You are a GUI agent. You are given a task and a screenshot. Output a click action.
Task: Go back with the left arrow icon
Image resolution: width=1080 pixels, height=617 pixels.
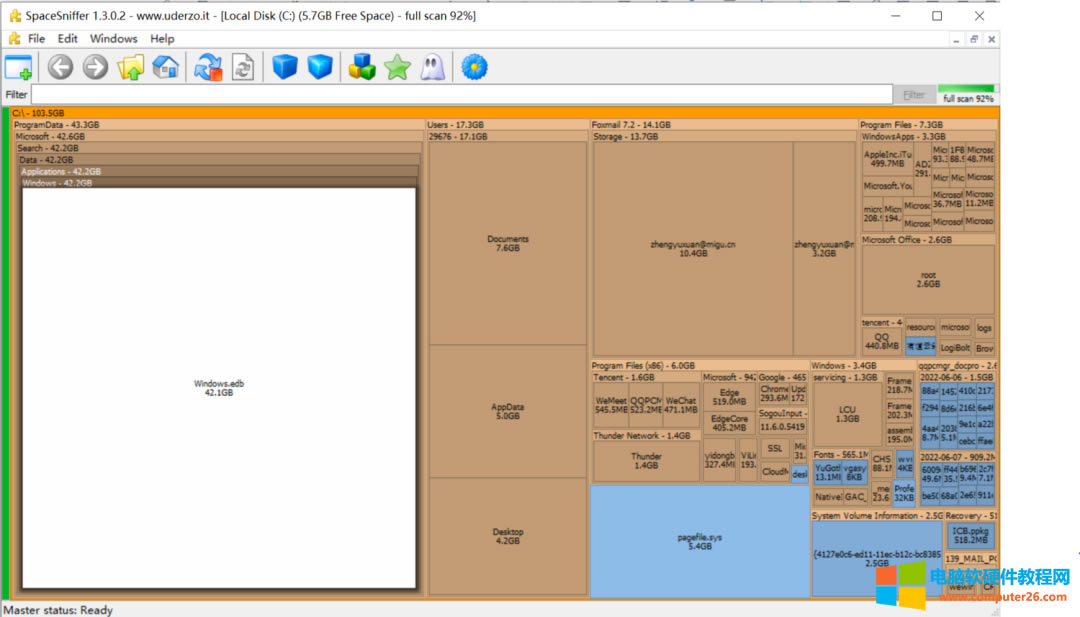click(61, 67)
